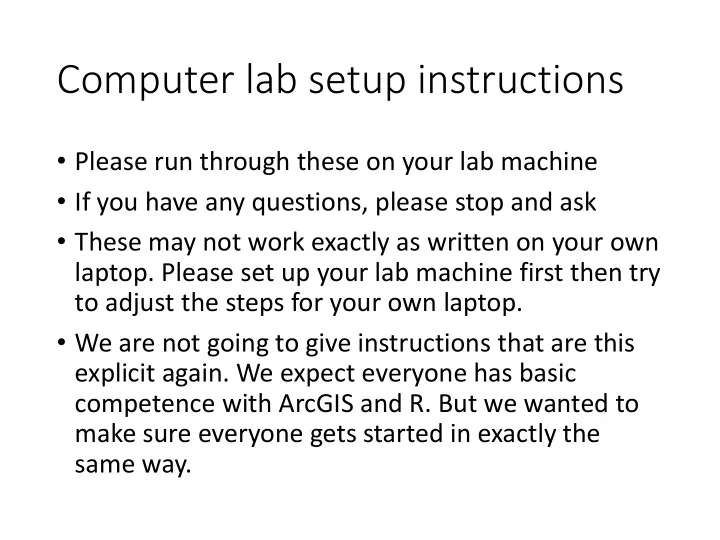Click the words 'same way.' at the end

point(133,464)
